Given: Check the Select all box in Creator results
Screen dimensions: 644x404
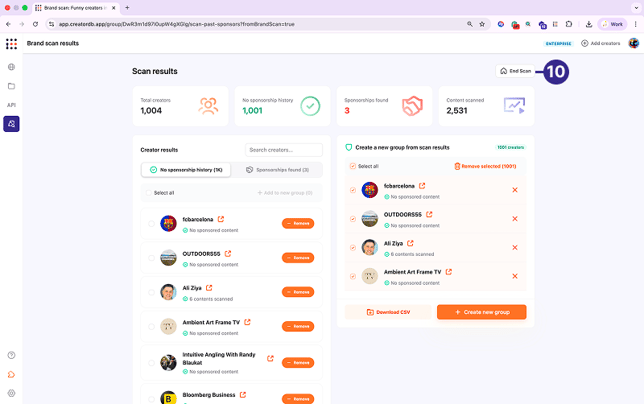Looking at the screenshot, I should tap(148, 192).
